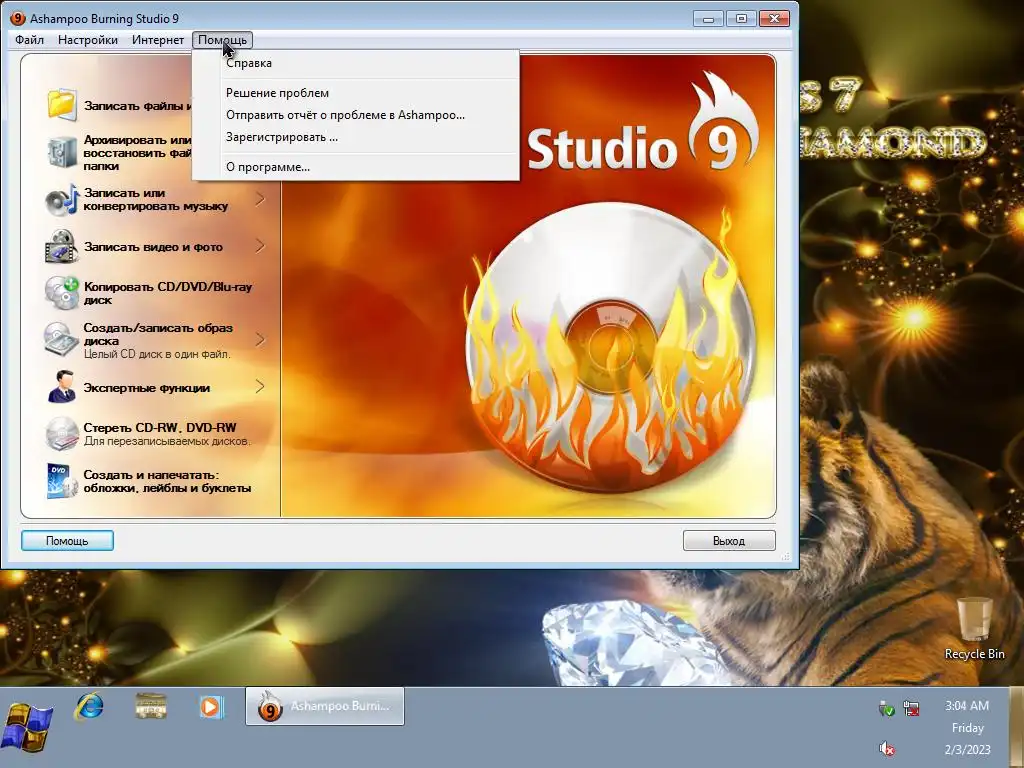Image resolution: width=1024 pixels, height=768 pixels.
Task: Click the safe icon for archiving files
Action: [x=62, y=152]
